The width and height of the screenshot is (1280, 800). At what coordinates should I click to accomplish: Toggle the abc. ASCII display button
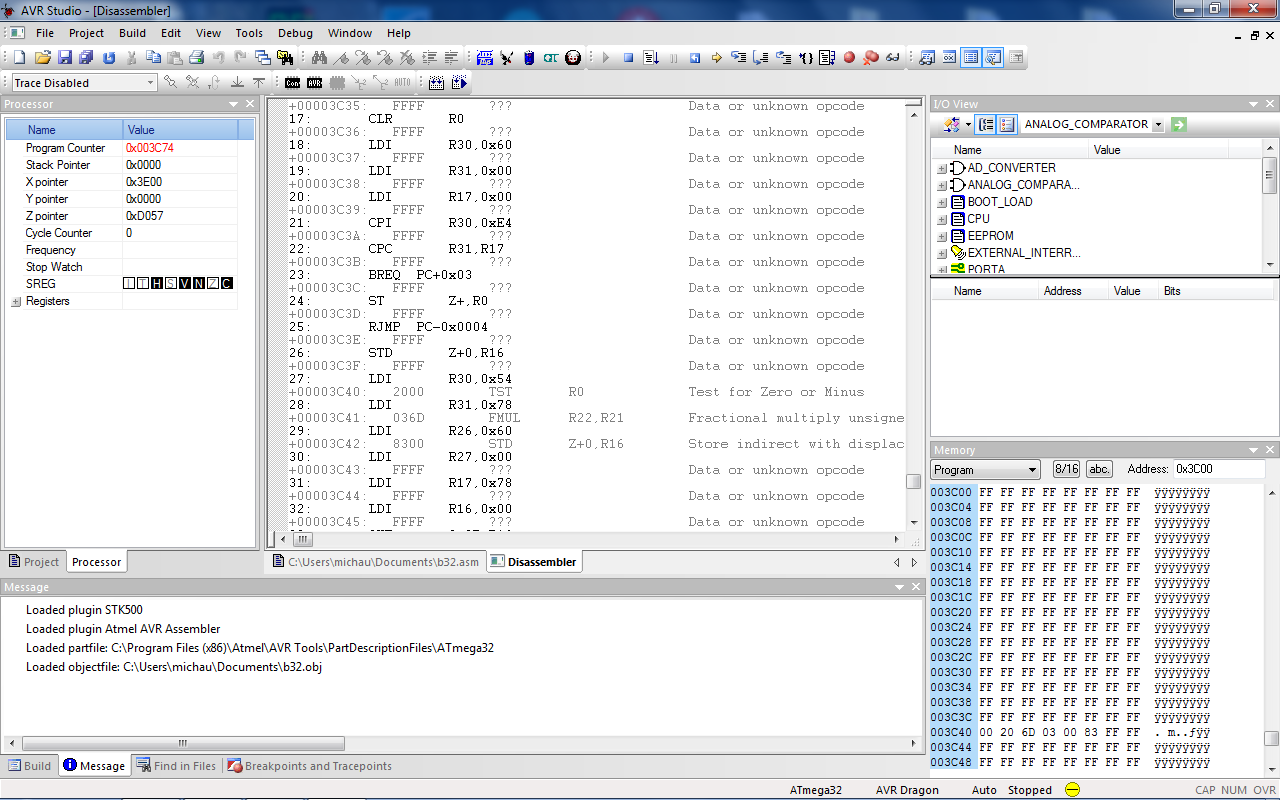pos(1099,469)
